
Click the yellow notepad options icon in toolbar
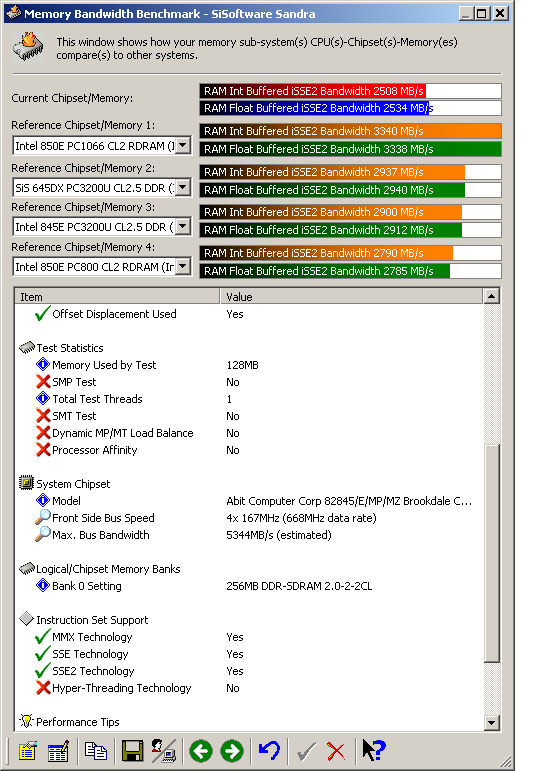pos(28,751)
